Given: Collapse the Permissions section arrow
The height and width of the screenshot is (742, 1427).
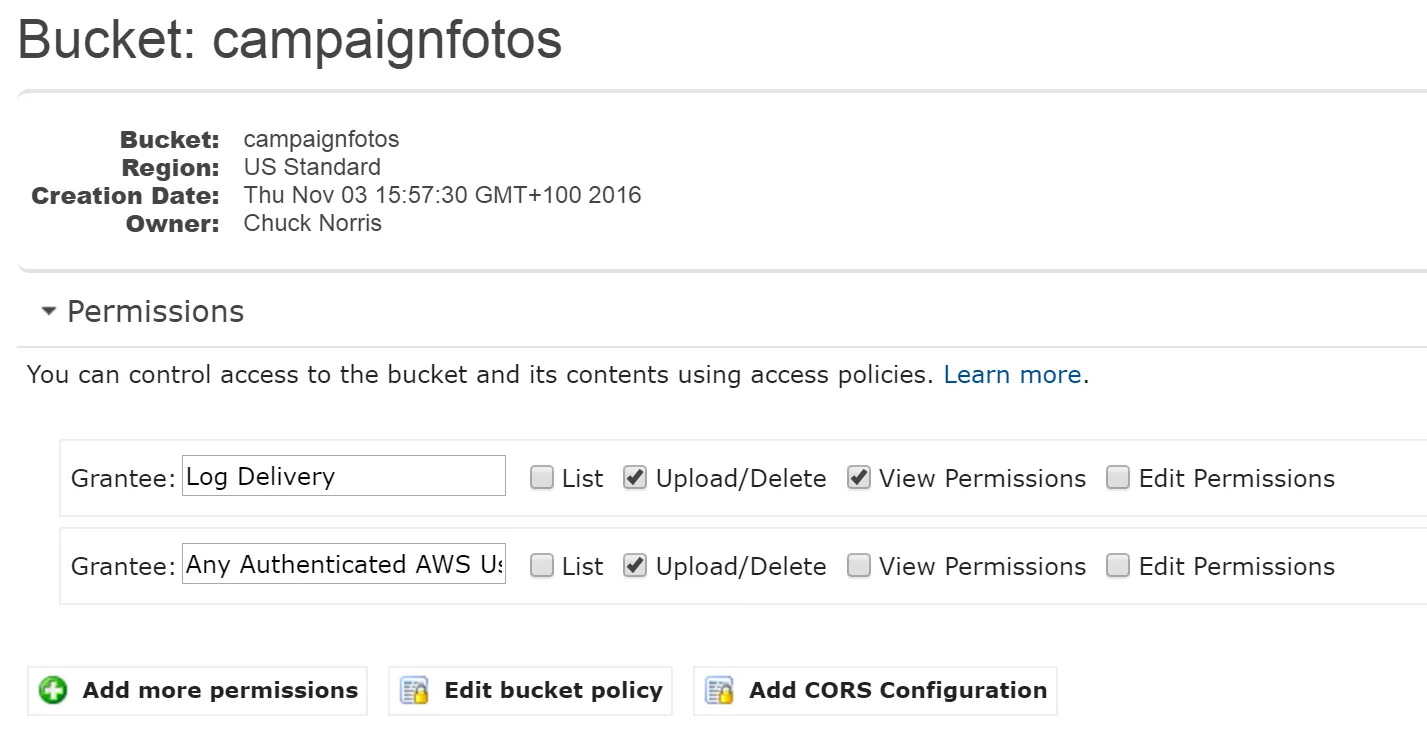Looking at the screenshot, I should 48,312.
